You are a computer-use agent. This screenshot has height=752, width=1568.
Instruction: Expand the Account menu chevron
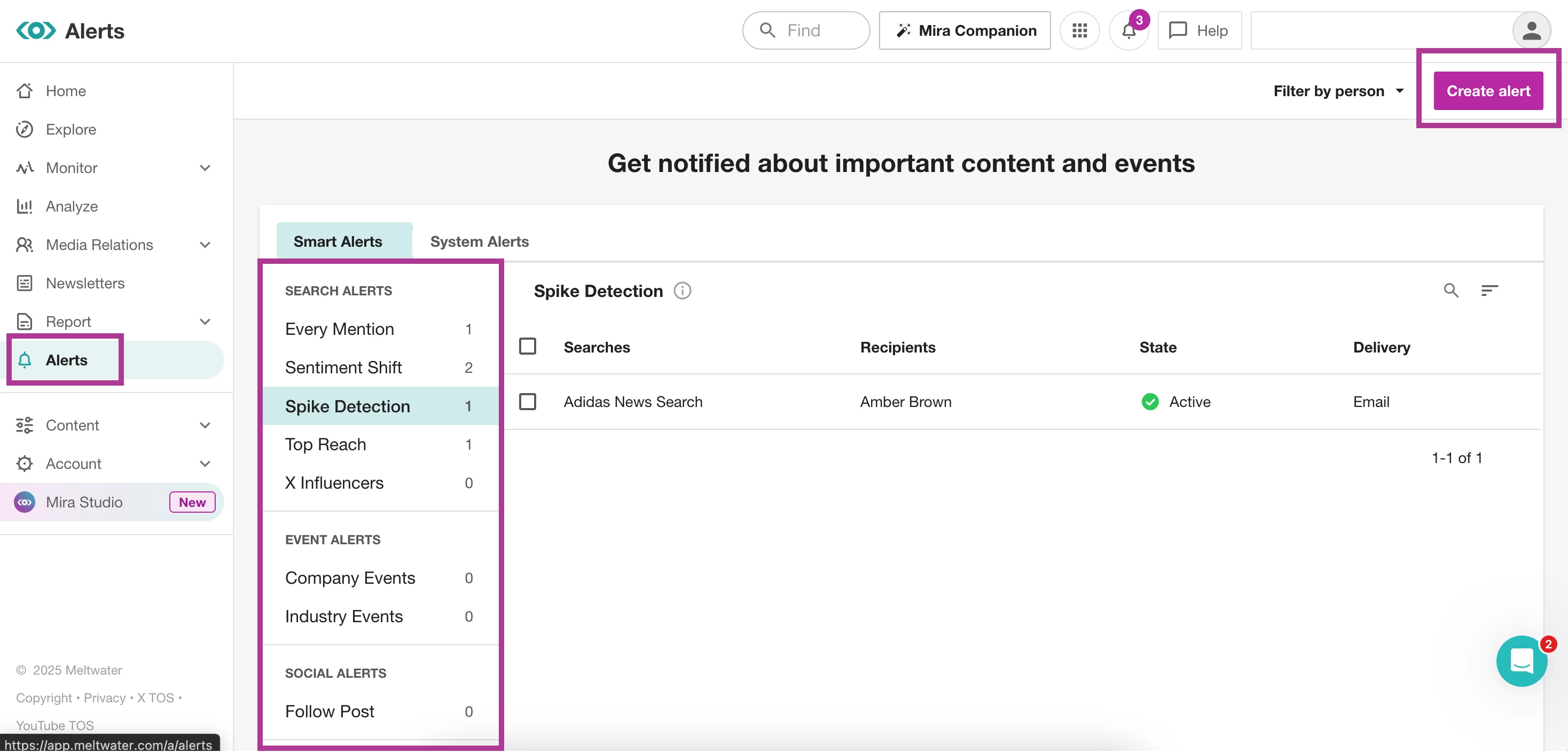click(x=205, y=464)
